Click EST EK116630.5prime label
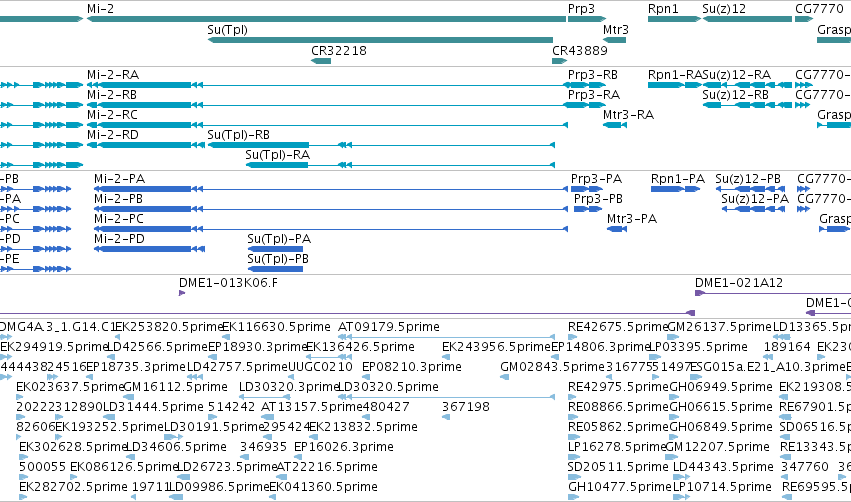This screenshot has height=502, width=851. tap(276, 327)
